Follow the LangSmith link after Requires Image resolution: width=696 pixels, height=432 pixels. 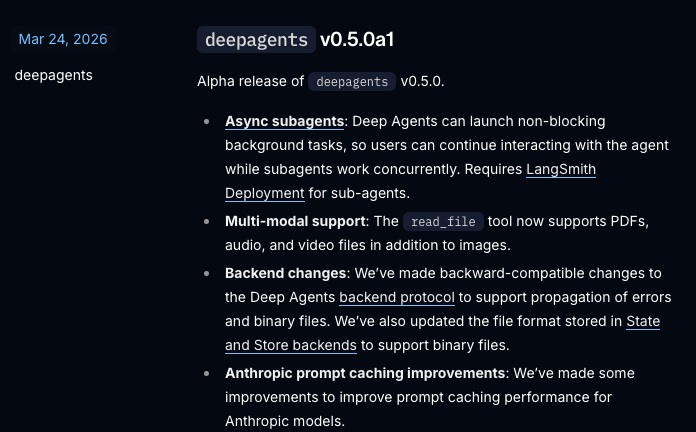click(x=561, y=169)
